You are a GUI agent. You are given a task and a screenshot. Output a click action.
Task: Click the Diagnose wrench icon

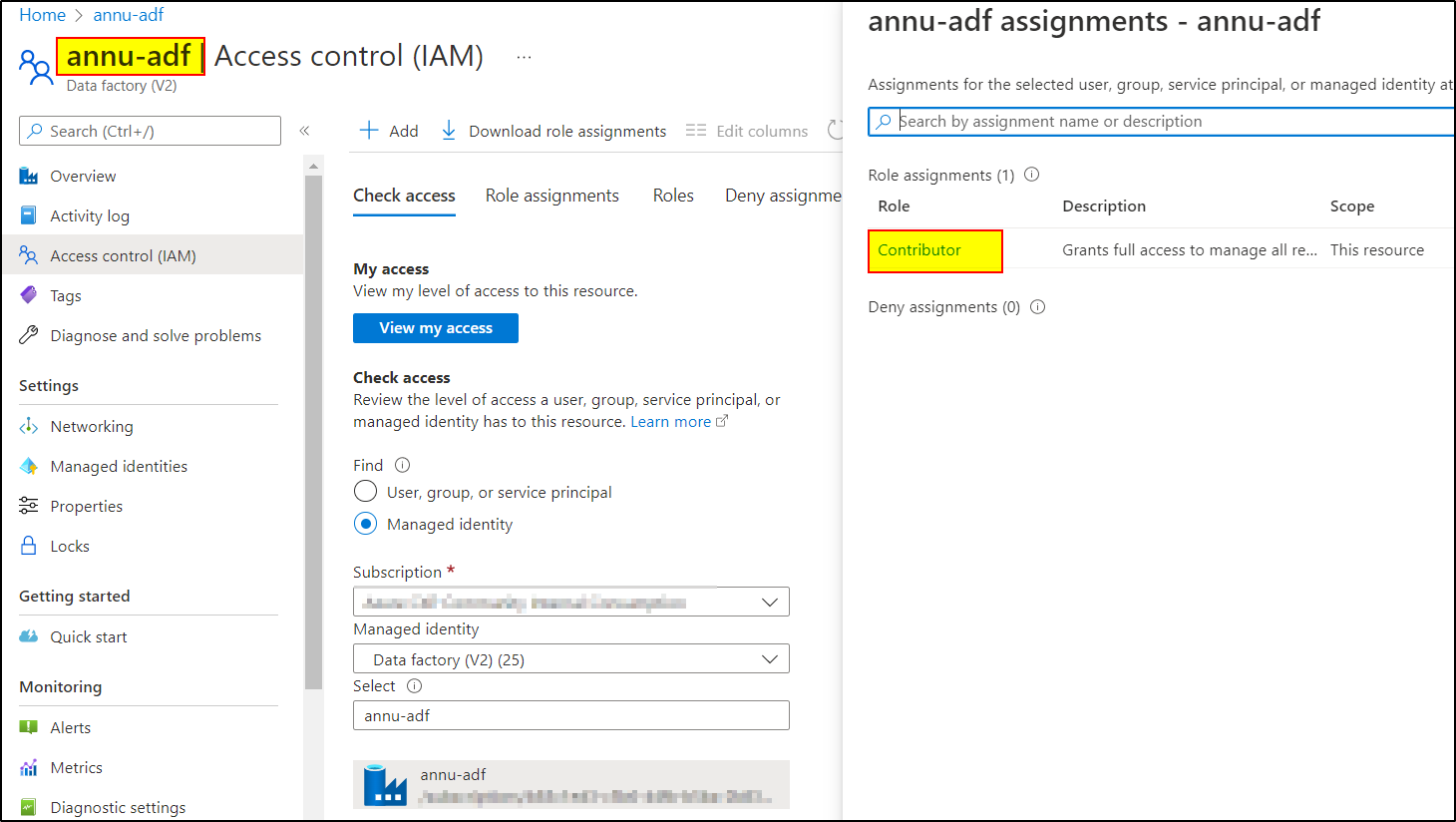click(29, 336)
